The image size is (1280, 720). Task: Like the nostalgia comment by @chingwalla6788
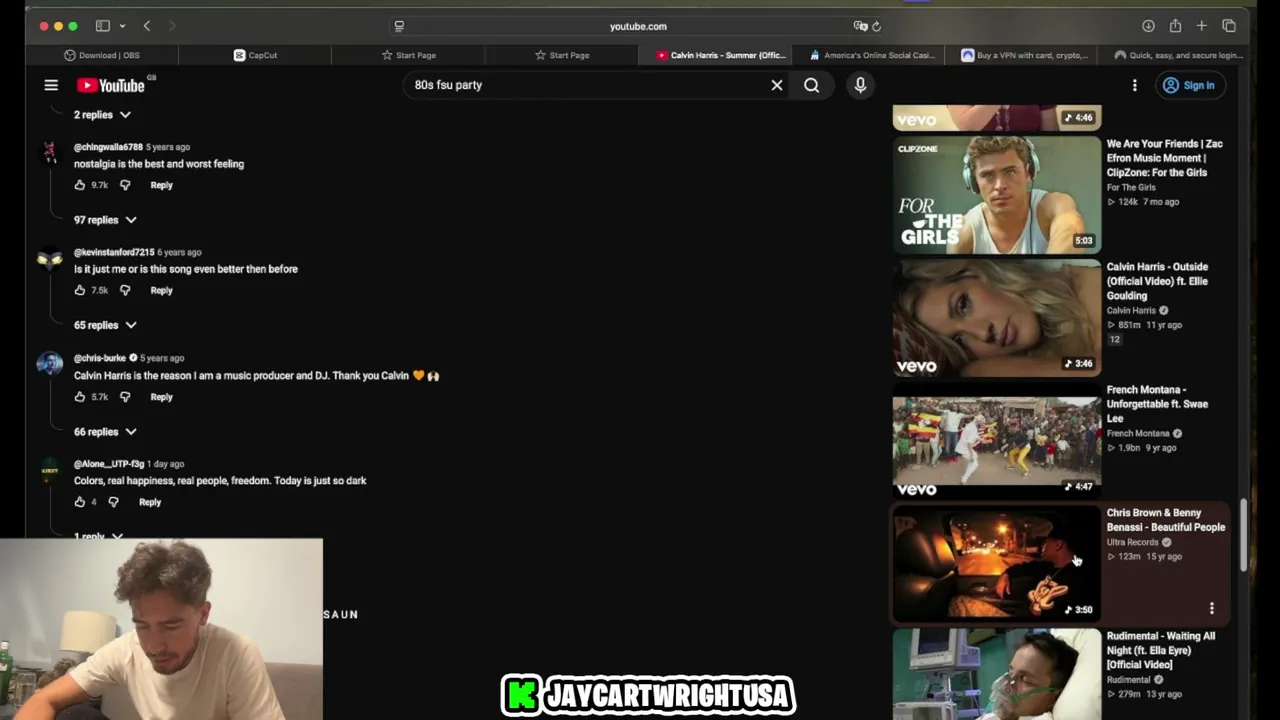(x=80, y=185)
